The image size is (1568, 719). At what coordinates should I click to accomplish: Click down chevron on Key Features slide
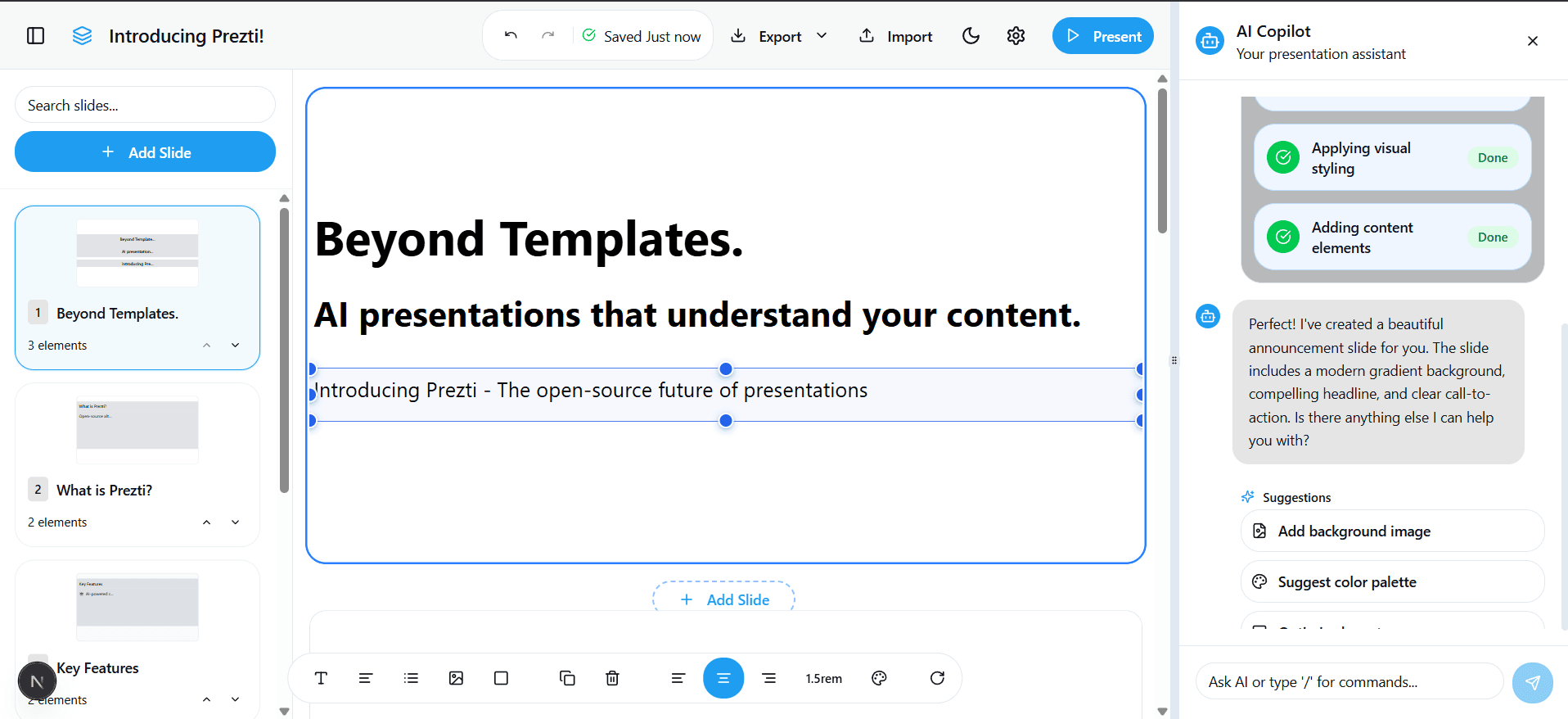coord(236,699)
